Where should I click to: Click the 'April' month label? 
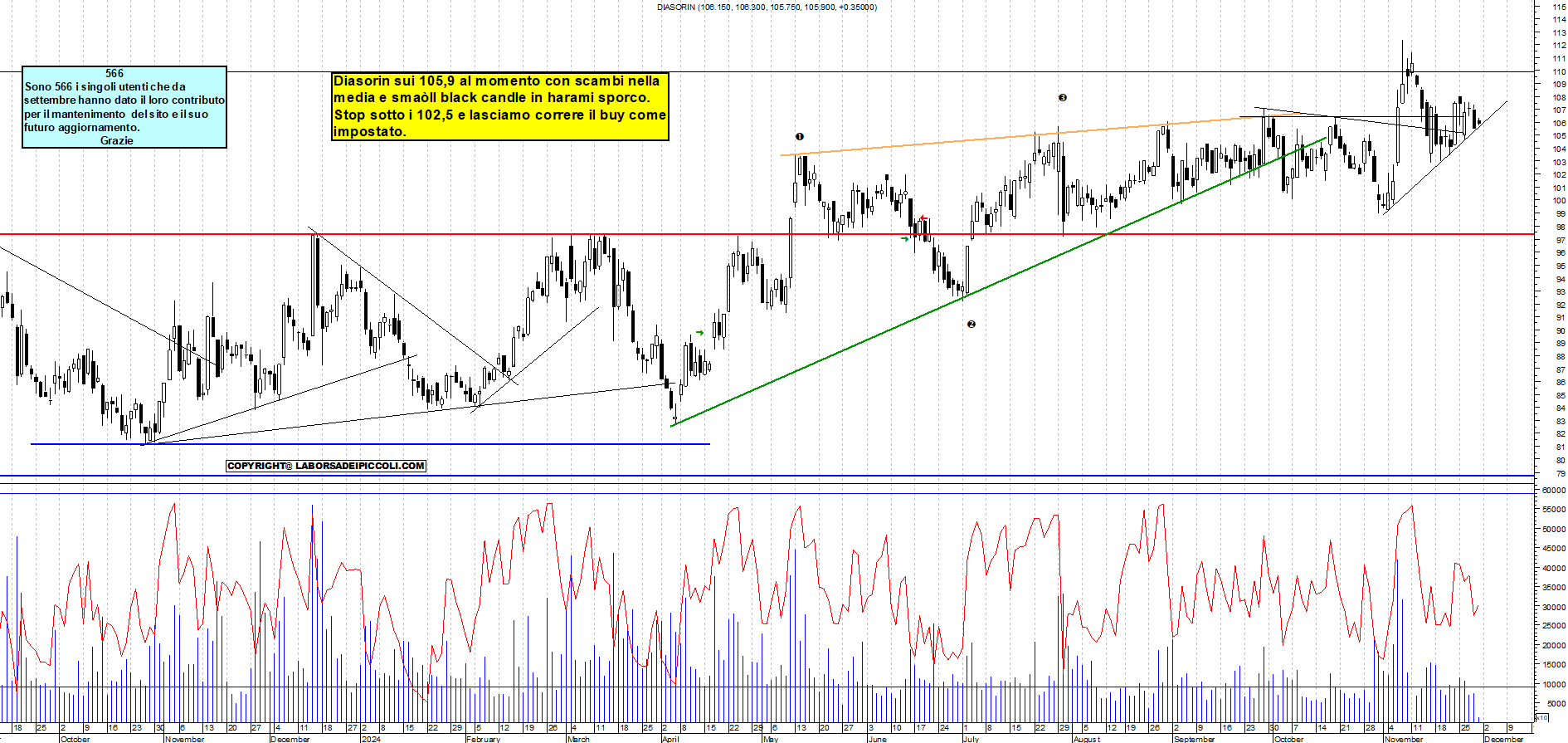point(670,739)
